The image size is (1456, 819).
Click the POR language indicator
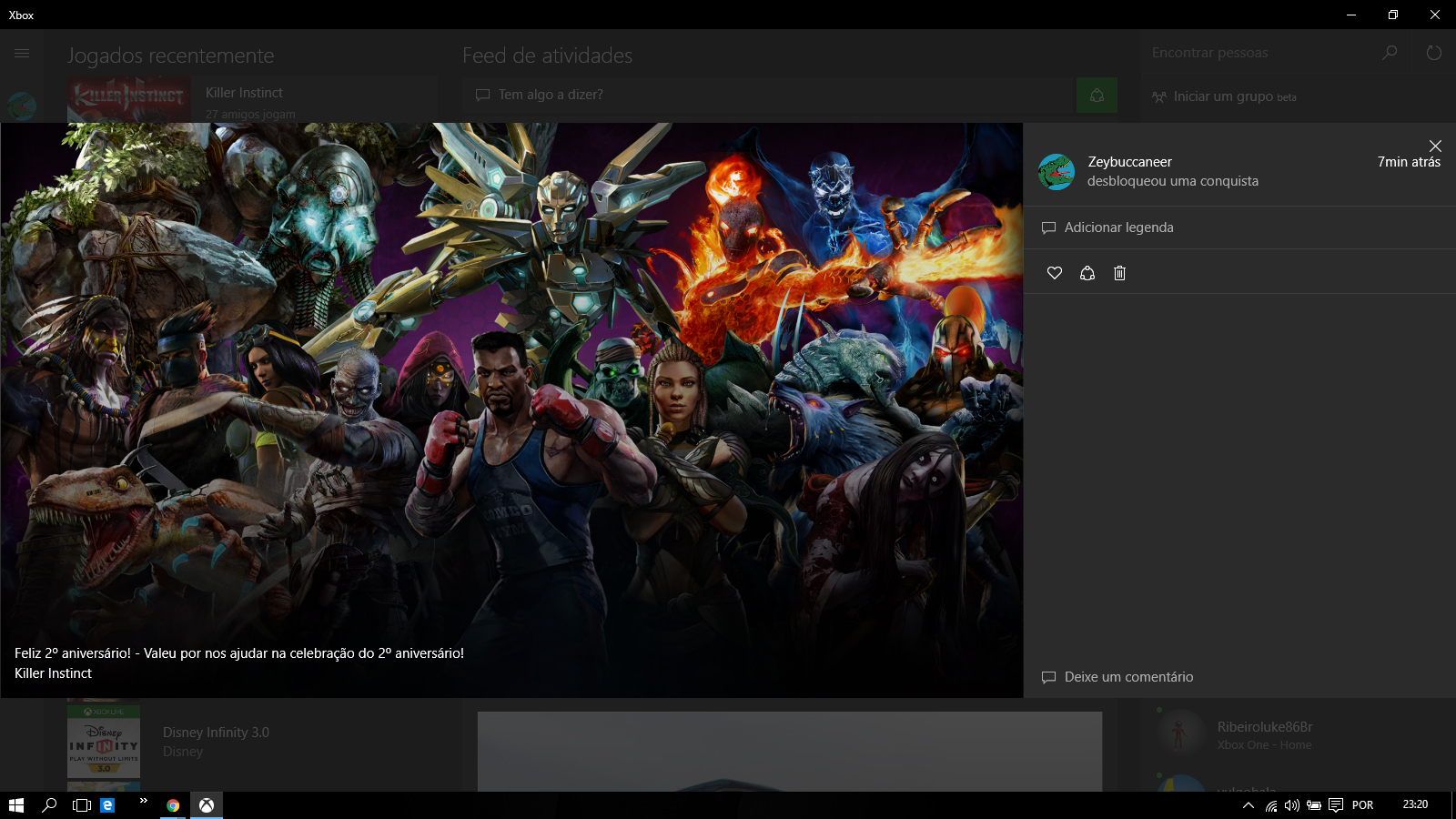coord(1363,805)
